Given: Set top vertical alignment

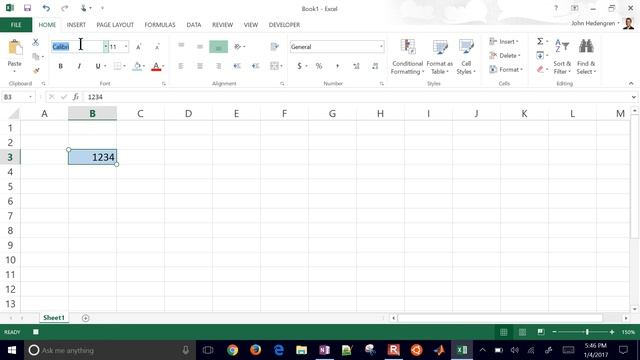Looking at the screenshot, I should coord(181,46).
